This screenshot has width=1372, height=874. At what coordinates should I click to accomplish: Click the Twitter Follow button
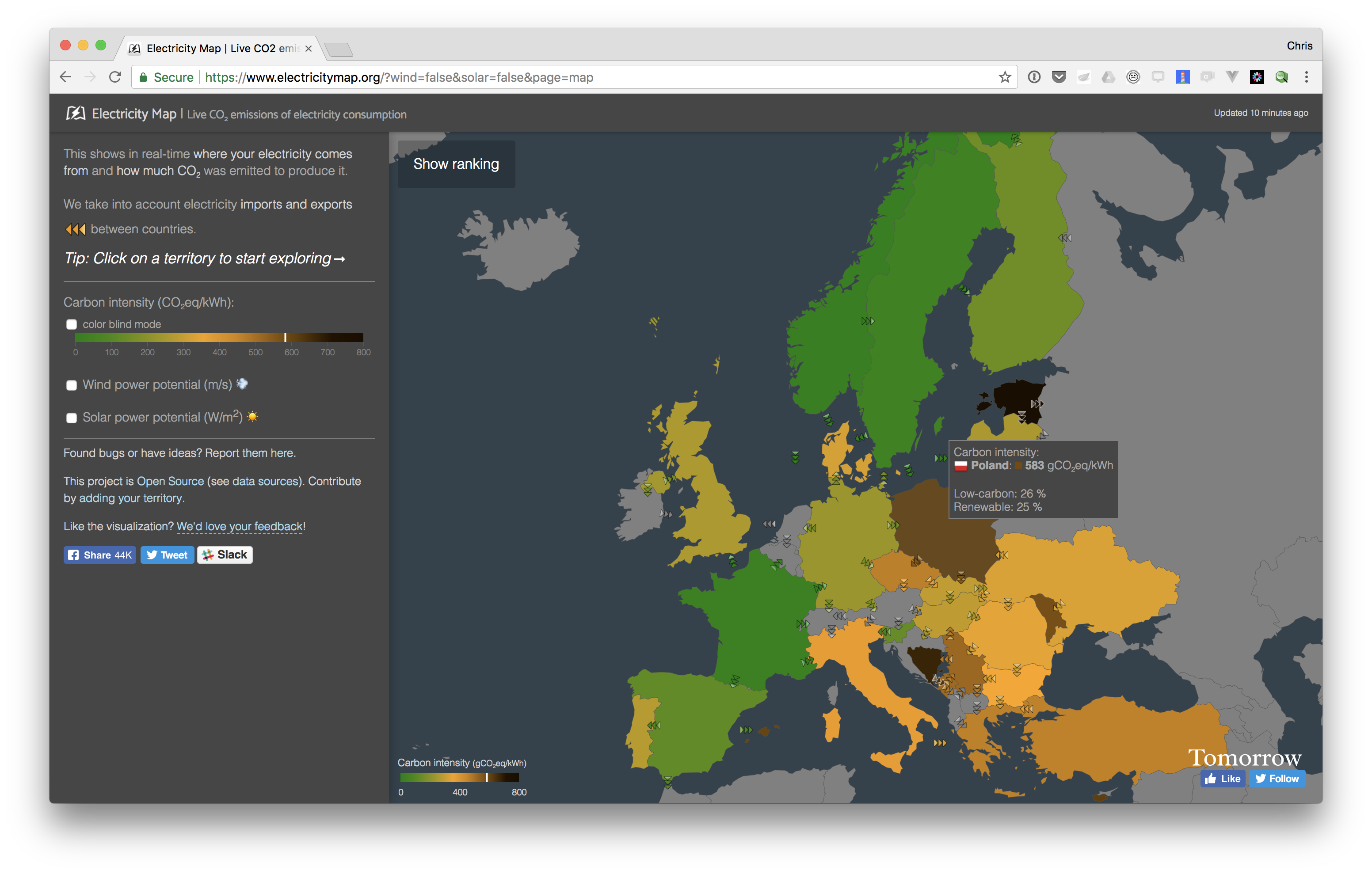(1277, 778)
